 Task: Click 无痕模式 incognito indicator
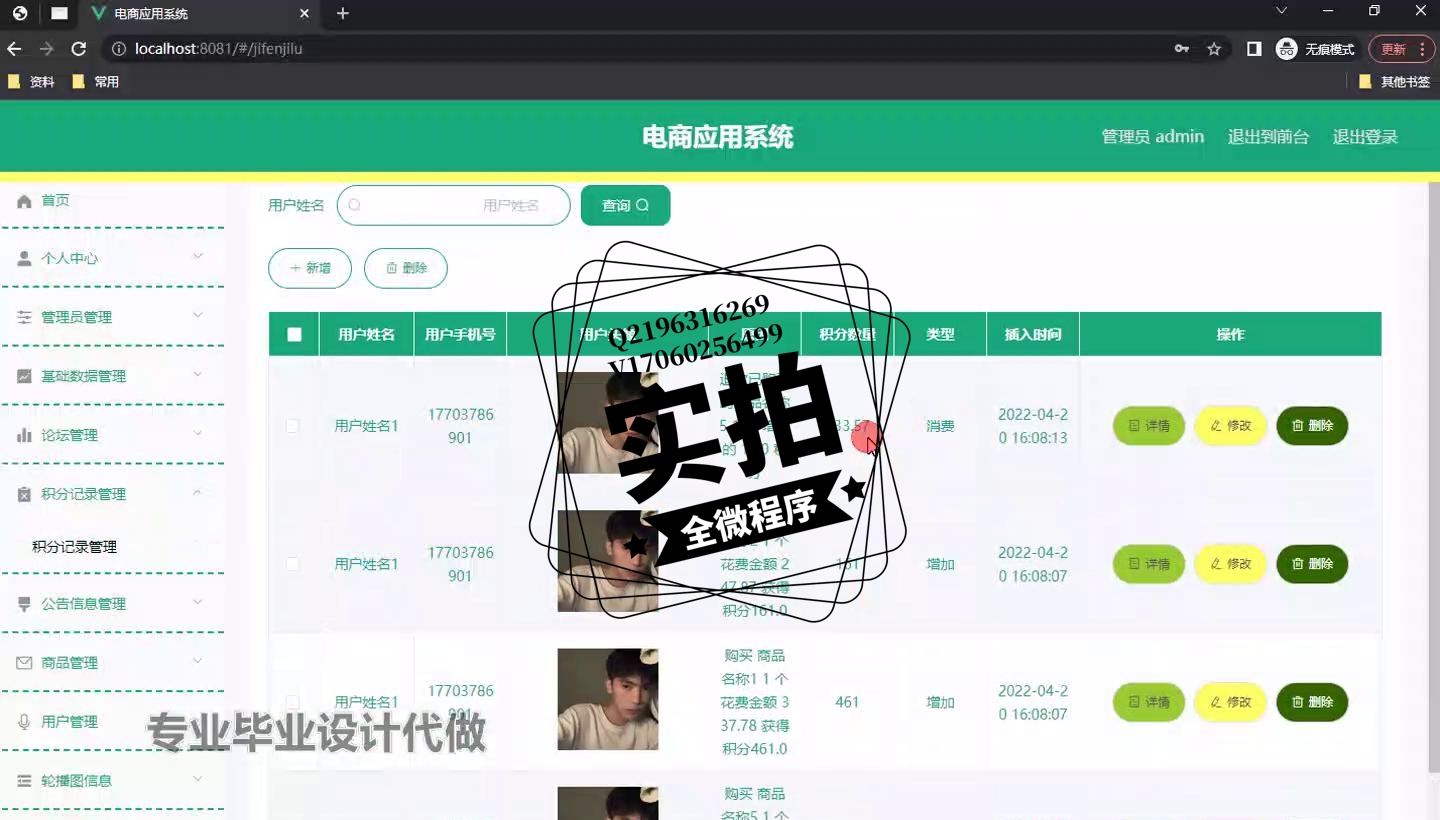(x=1316, y=49)
